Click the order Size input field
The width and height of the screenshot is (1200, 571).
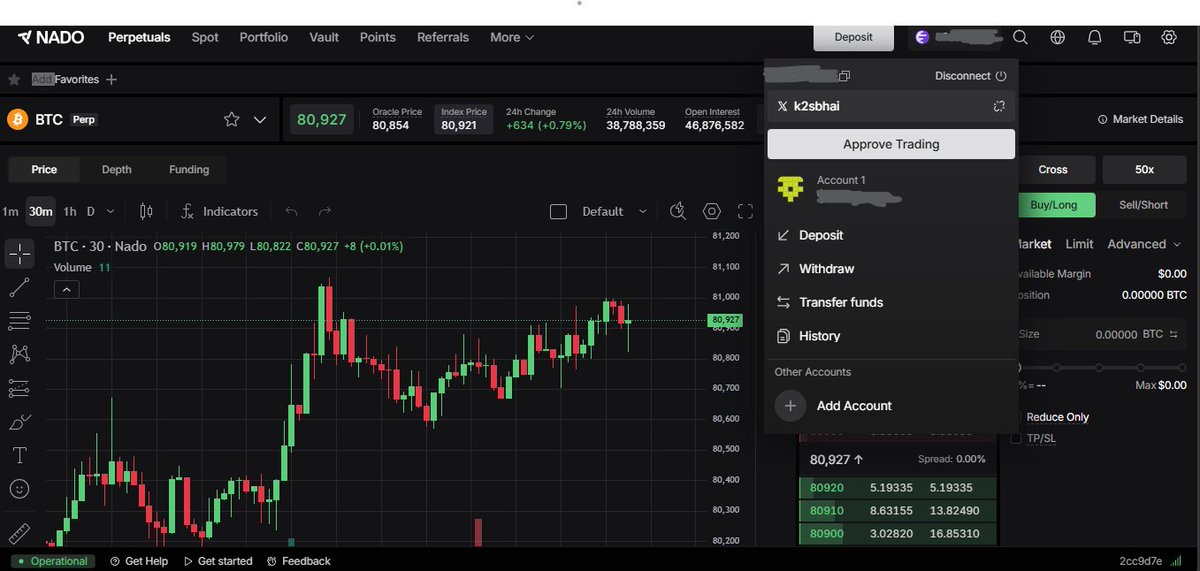click(x=1100, y=335)
